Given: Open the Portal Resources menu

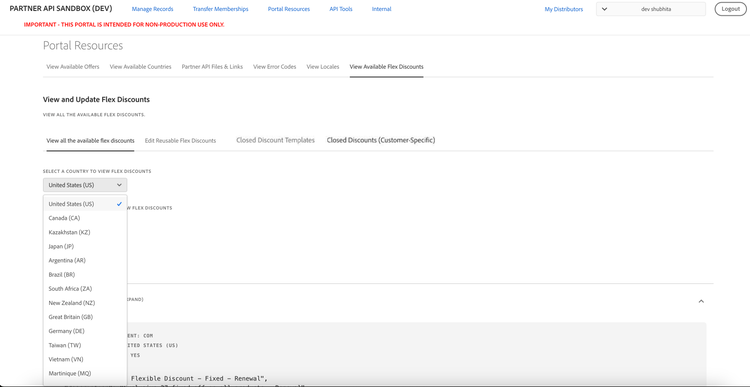Looking at the screenshot, I should point(289,9).
